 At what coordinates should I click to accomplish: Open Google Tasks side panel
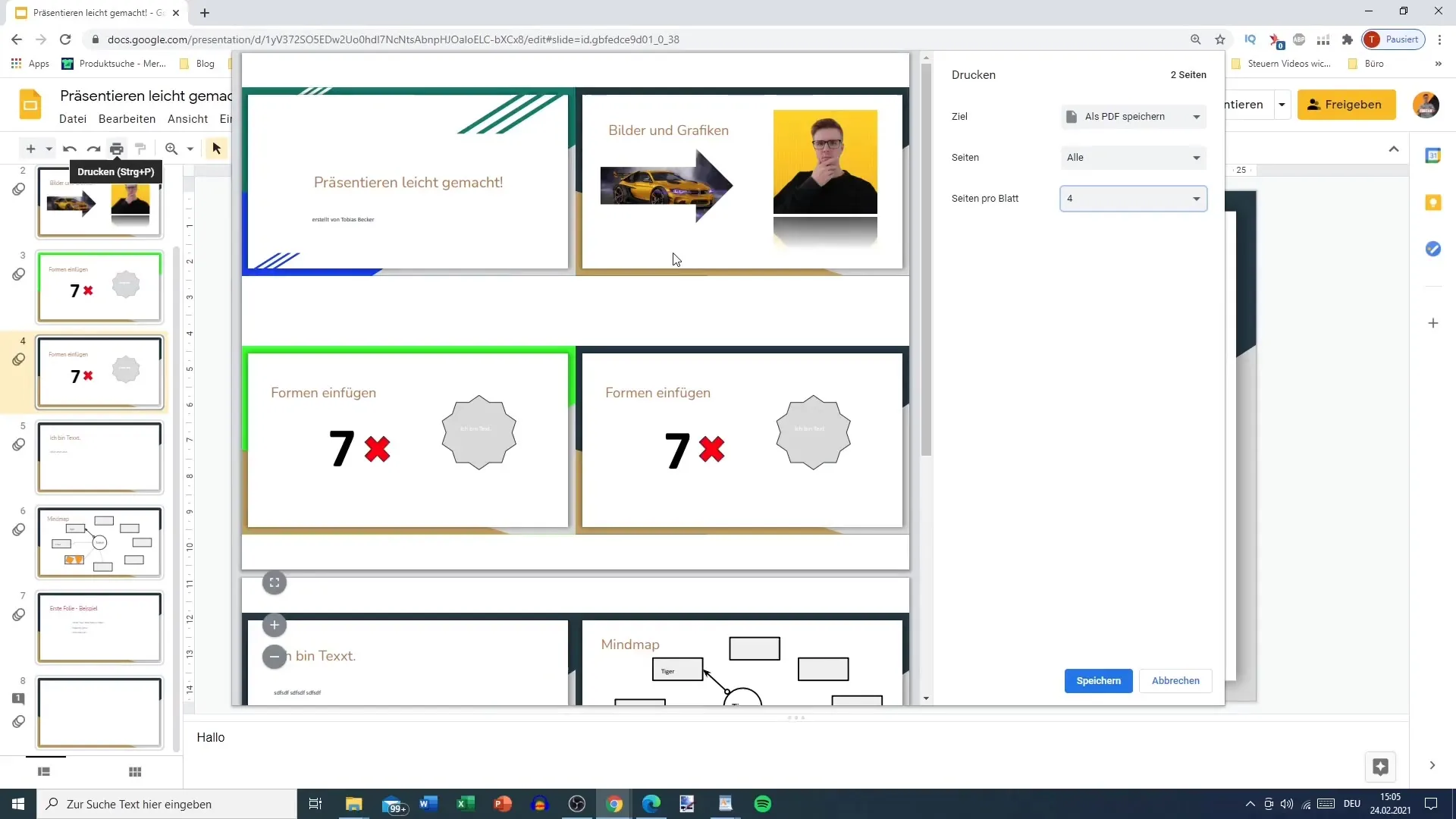click(x=1432, y=249)
